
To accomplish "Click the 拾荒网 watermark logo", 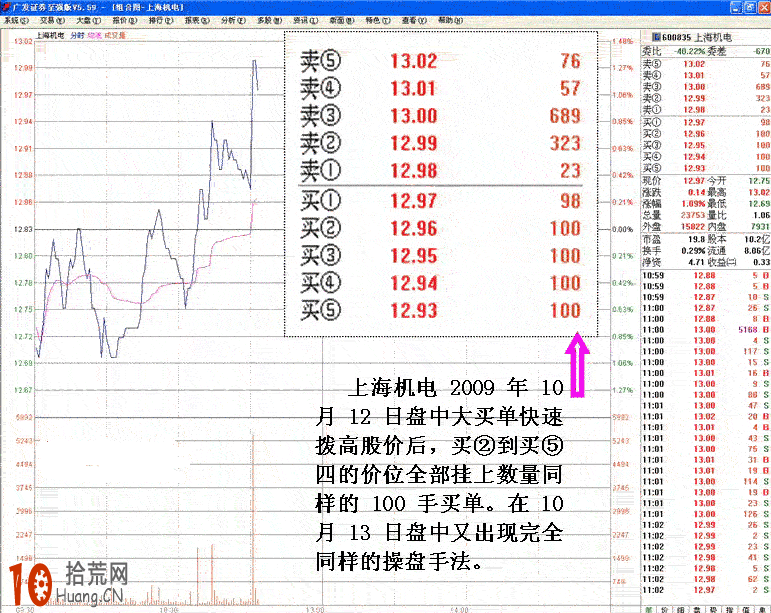I will click(x=68, y=584).
